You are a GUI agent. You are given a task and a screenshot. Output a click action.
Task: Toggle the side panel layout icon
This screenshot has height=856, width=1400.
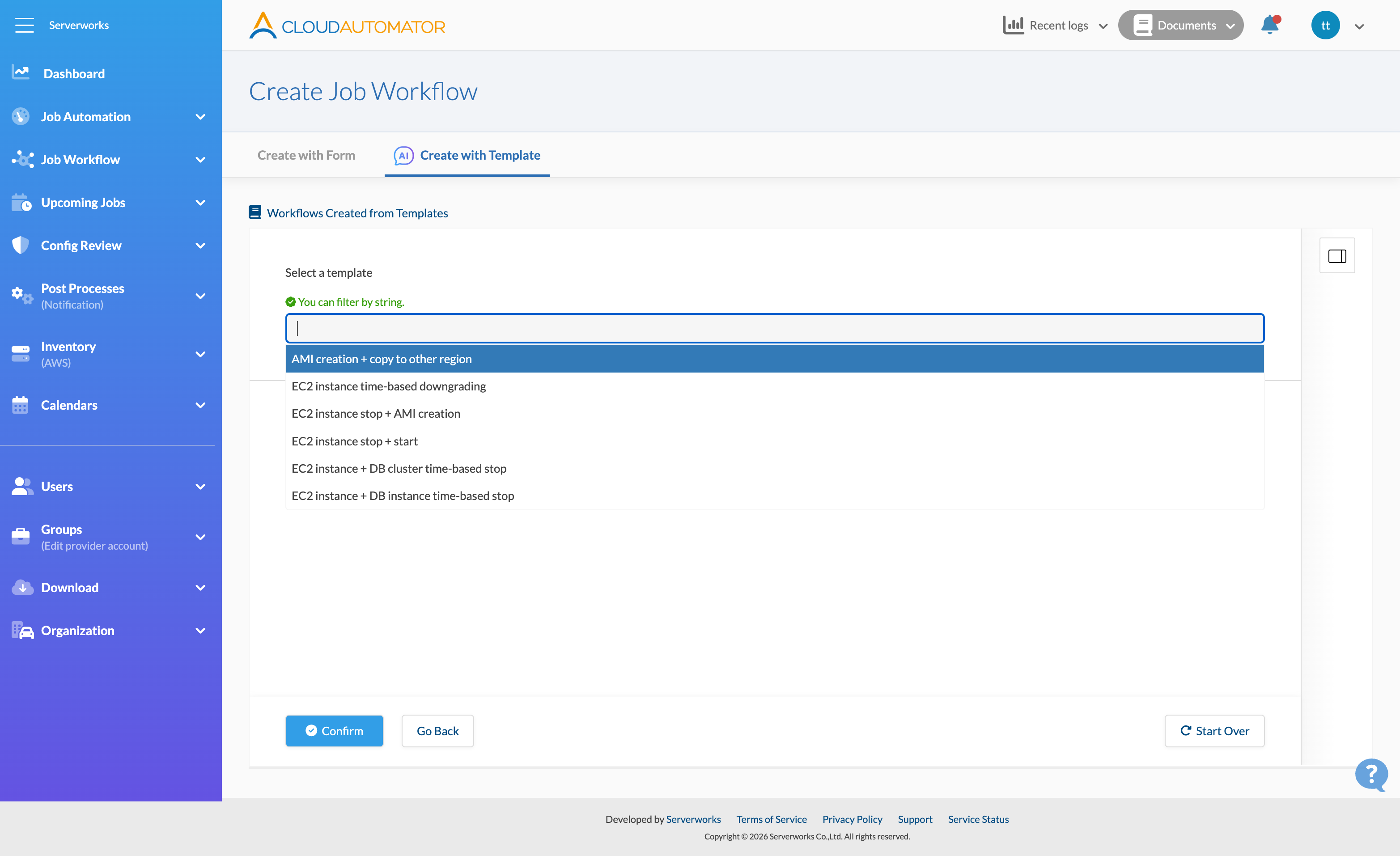click(1337, 256)
